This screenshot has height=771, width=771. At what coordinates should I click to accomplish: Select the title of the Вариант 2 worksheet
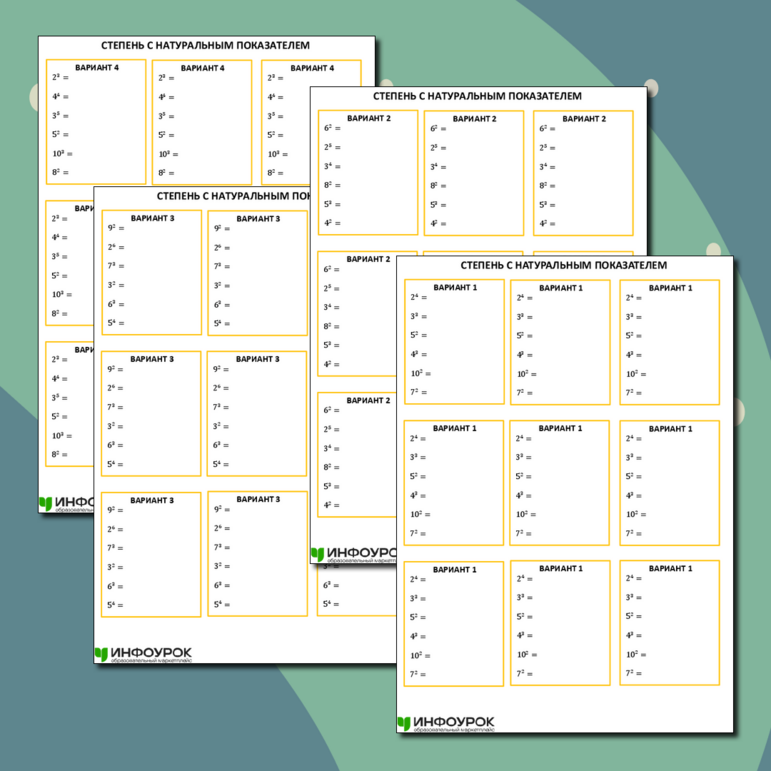(476, 96)
